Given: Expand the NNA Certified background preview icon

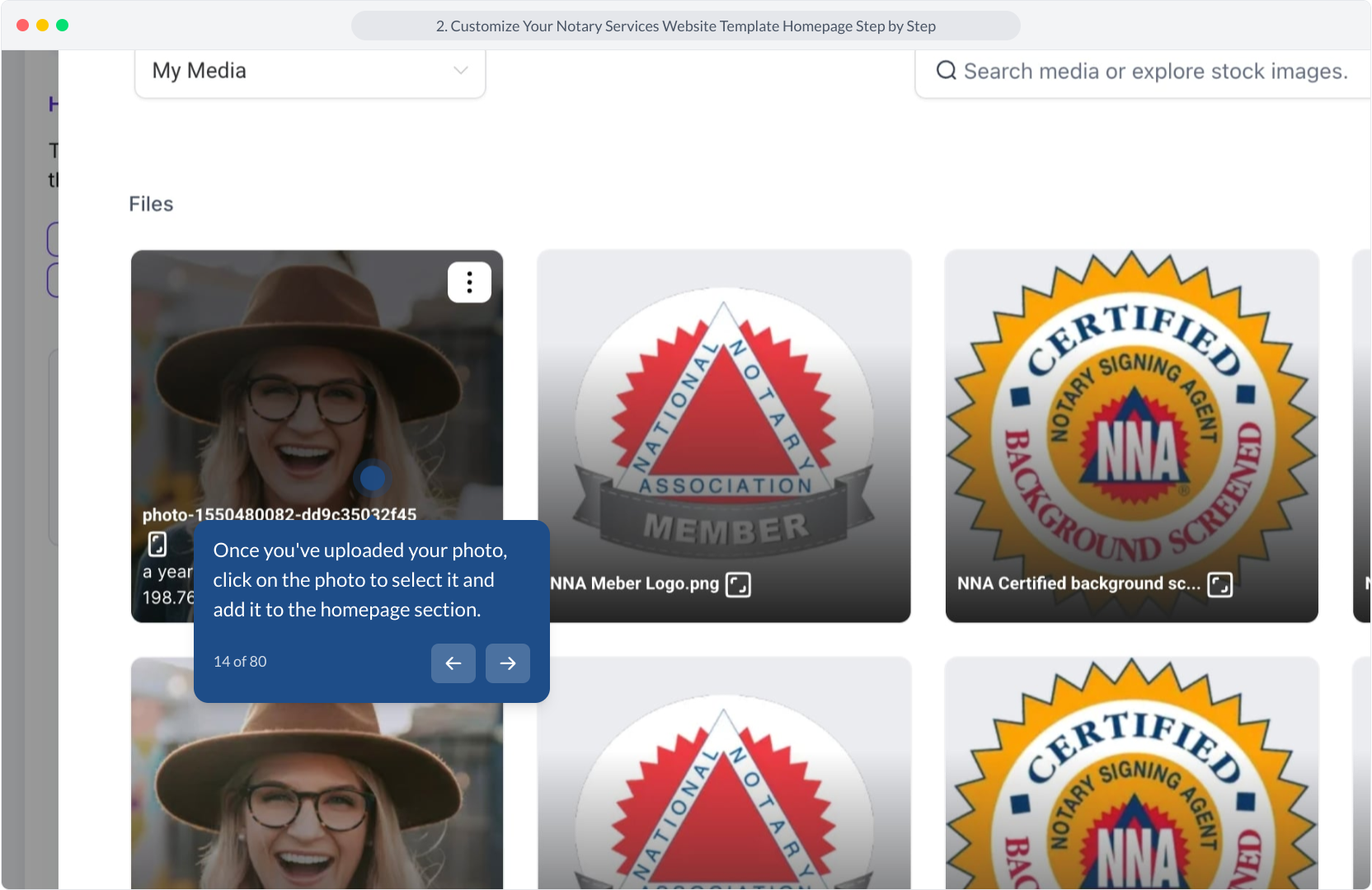Looking at the screenshot, I should coord(1220,585).
